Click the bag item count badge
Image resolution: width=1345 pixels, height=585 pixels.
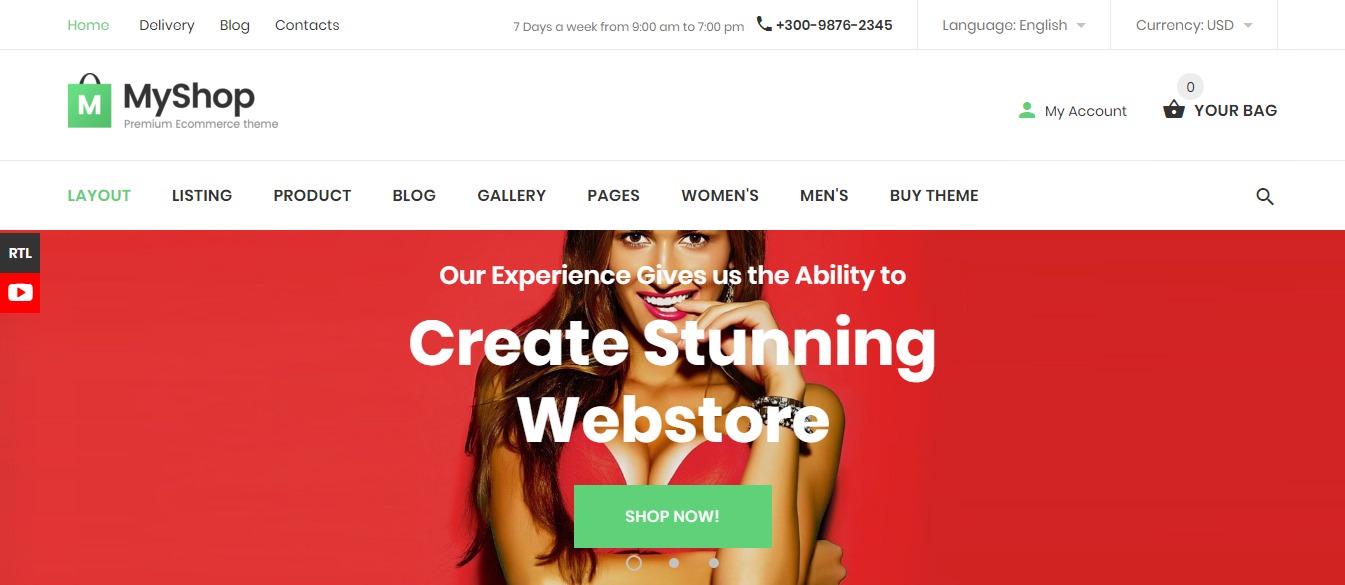1190,87
